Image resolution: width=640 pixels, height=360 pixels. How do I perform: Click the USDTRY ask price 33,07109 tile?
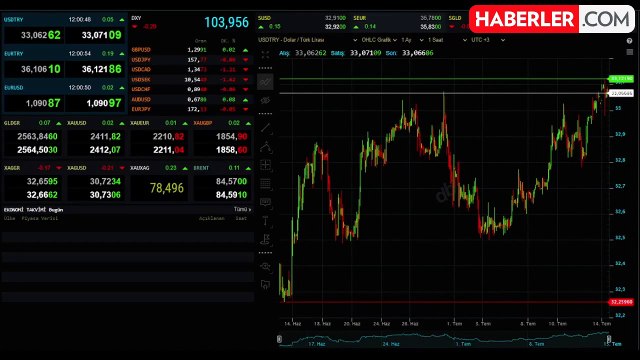[96, 35]
